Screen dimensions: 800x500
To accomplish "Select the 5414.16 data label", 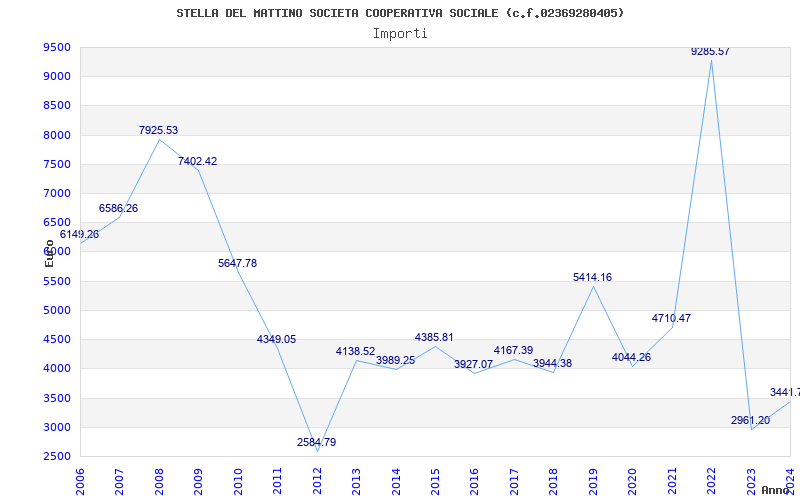I will pyautogui.click(x=592, y=278).
